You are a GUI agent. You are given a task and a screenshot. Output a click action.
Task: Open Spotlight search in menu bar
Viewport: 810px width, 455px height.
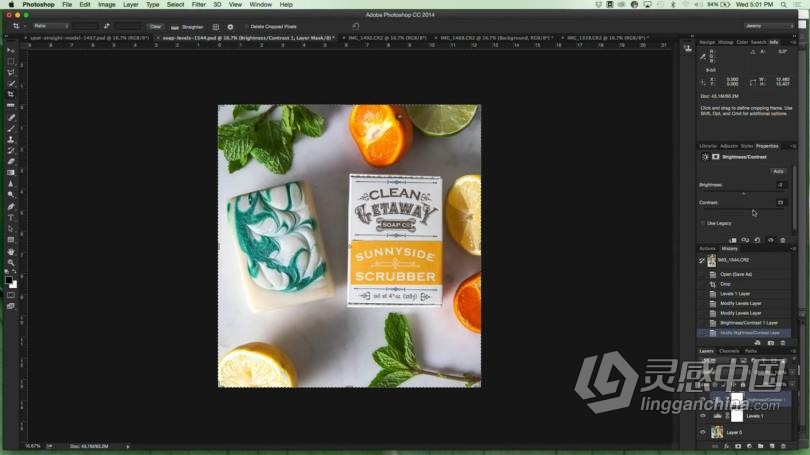click(x=784, y=5)
